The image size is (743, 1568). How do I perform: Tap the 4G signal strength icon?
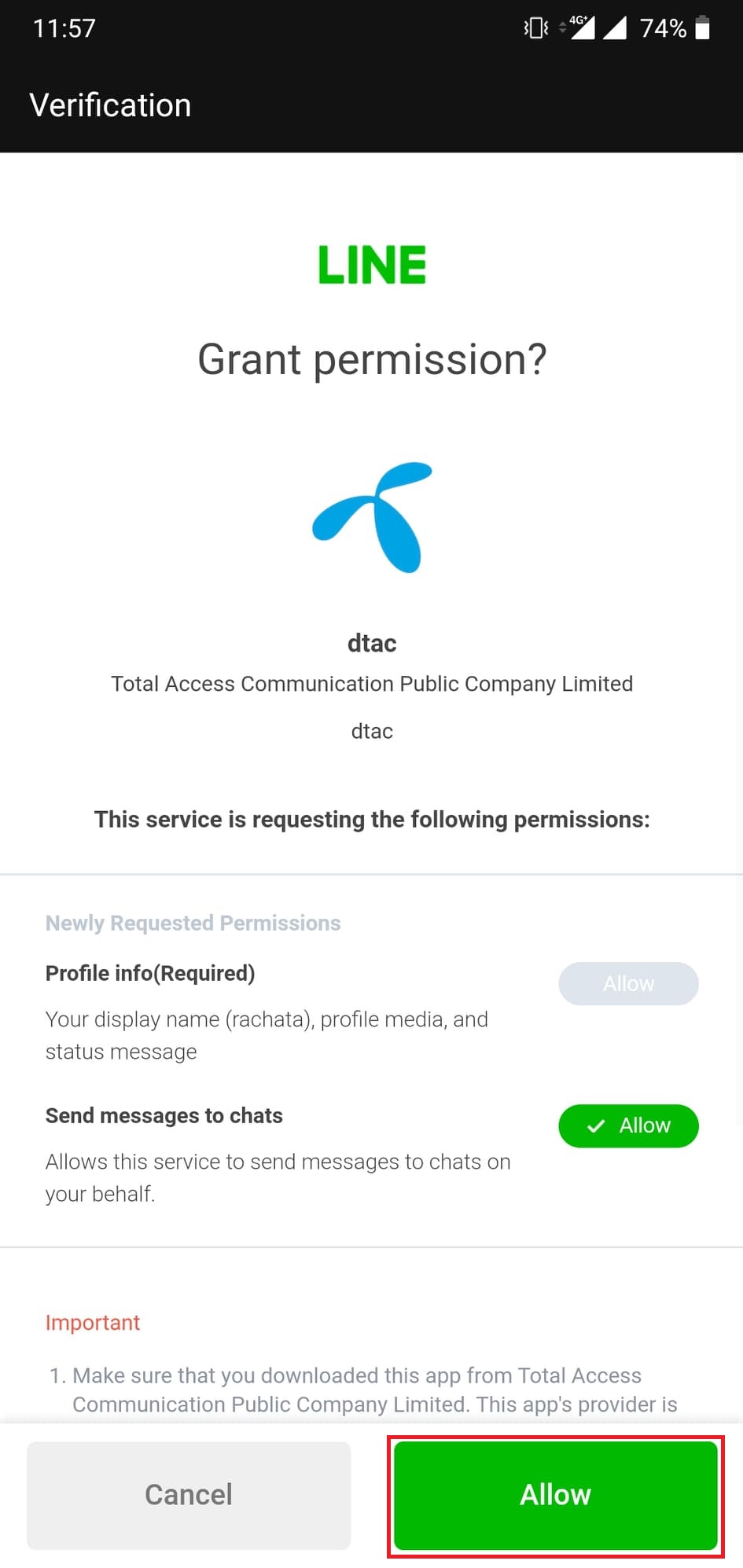click(x=580, y=28)
